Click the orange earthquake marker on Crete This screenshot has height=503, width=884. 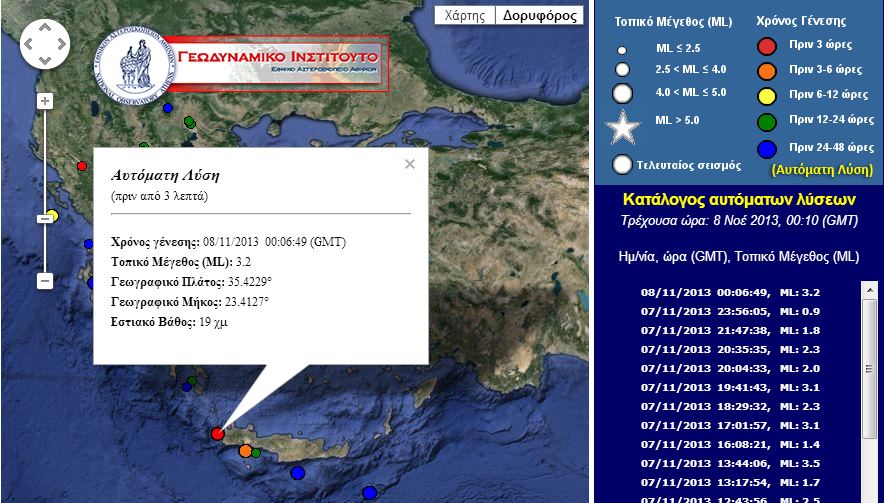245,451
